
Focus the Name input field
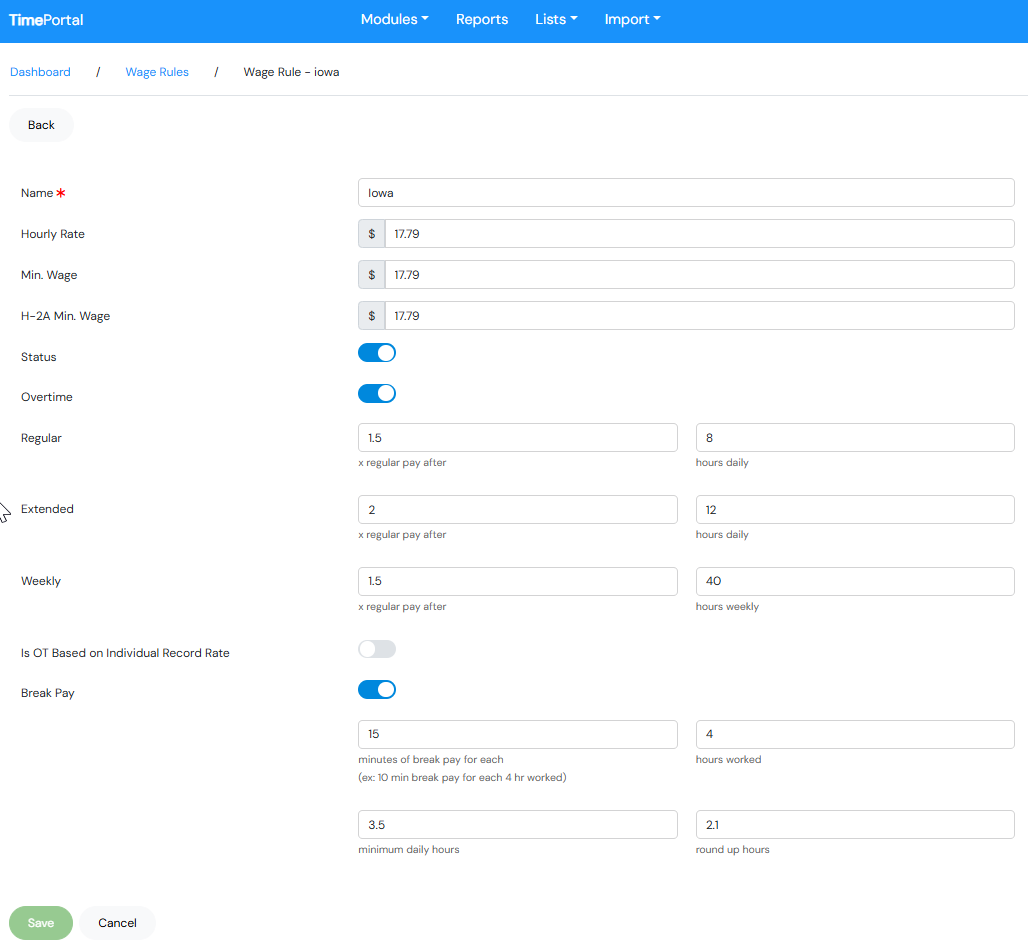[686, 193]
